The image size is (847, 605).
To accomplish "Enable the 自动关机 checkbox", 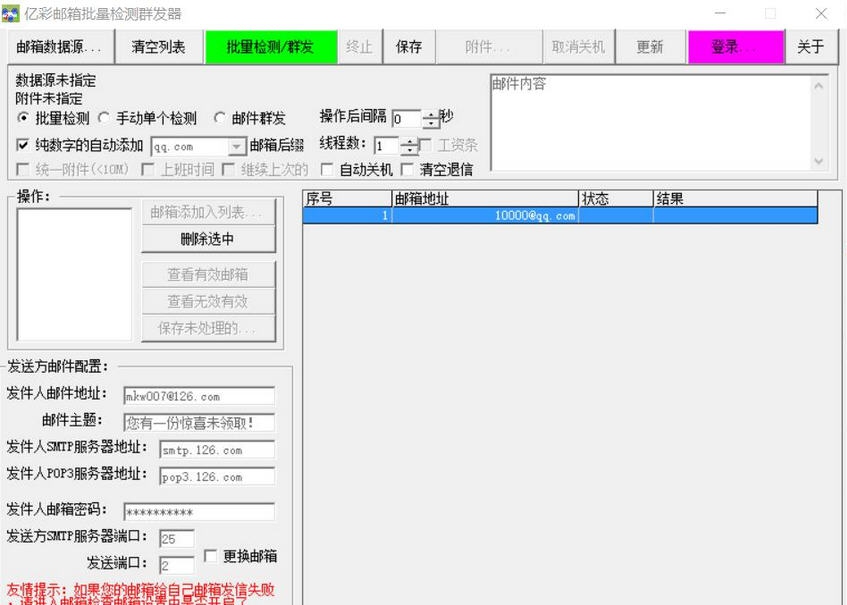I will coord(327,167).
